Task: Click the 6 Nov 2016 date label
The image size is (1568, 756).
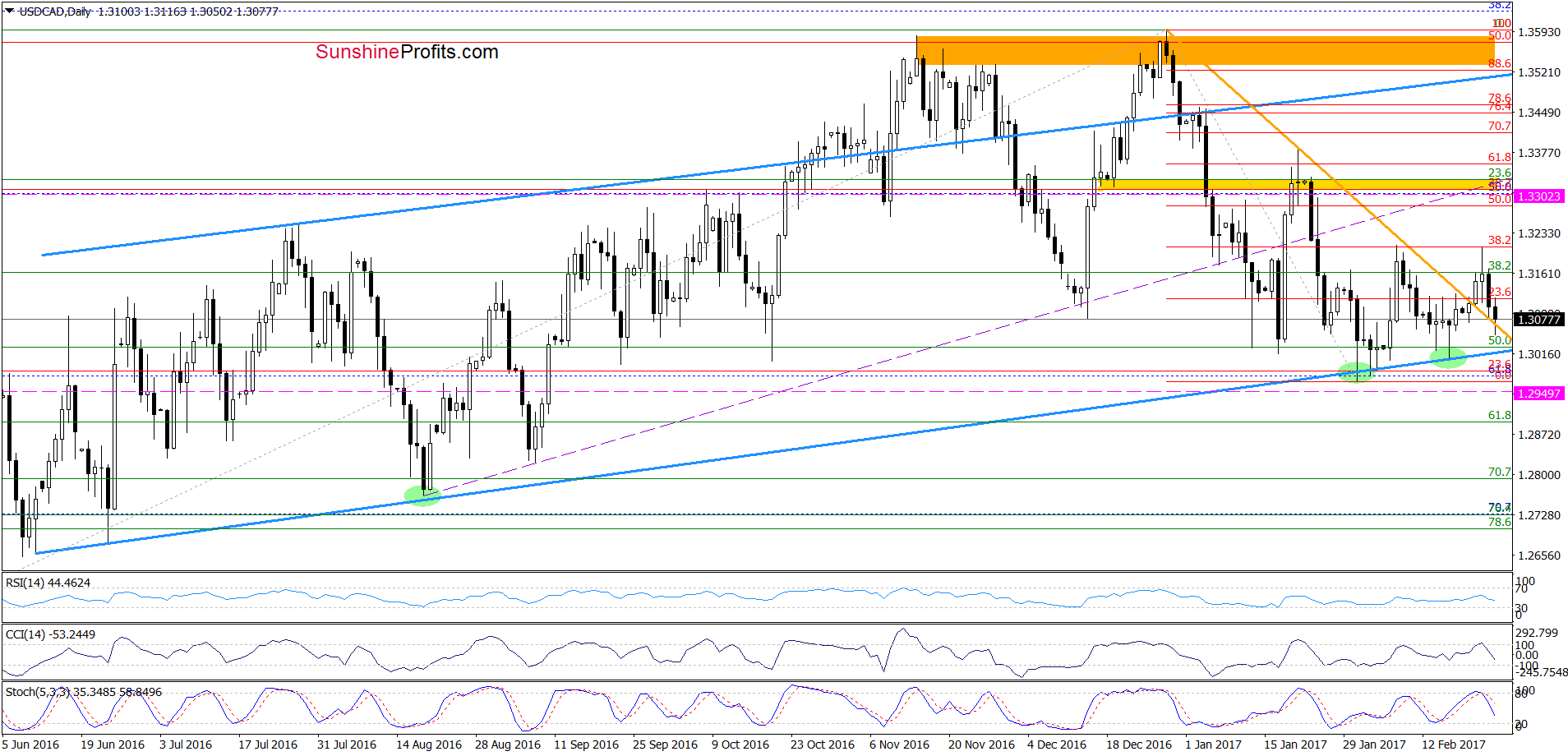Action: pos(899,744)
